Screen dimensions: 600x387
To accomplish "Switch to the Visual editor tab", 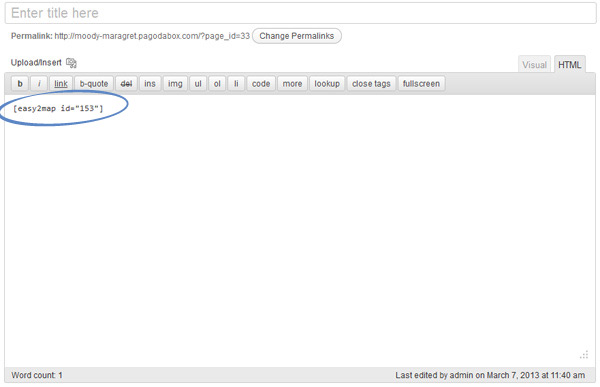I will pyautogui.click(x=534, y=65).
